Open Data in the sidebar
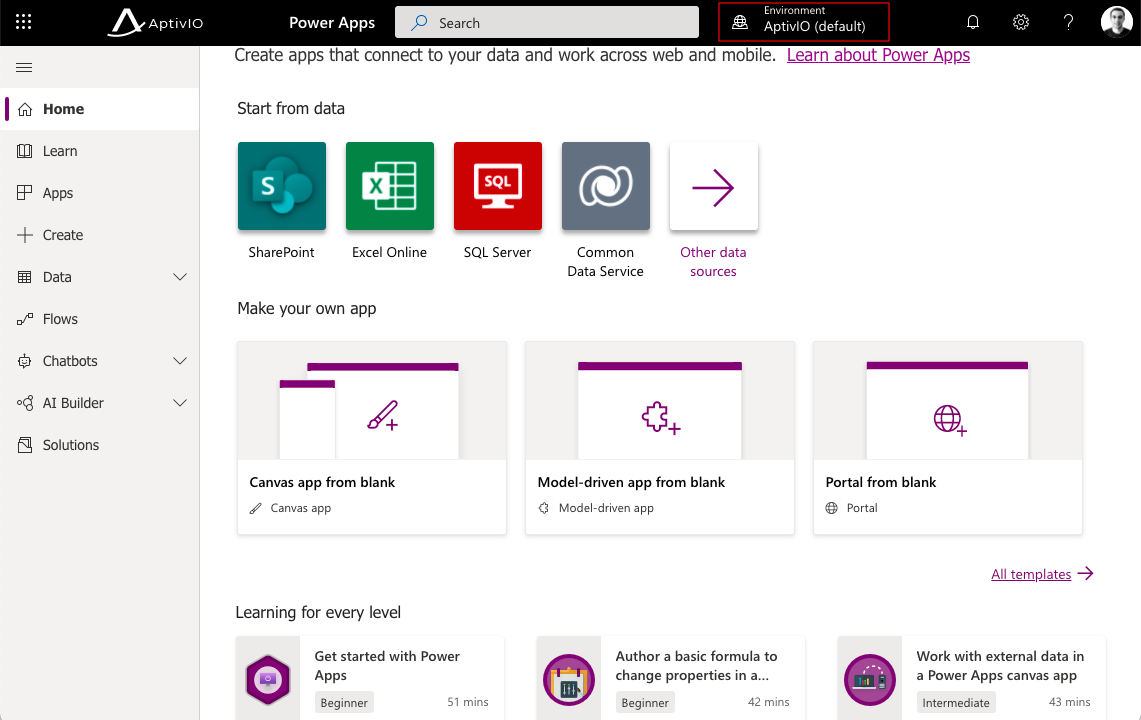 pos(100,277)
